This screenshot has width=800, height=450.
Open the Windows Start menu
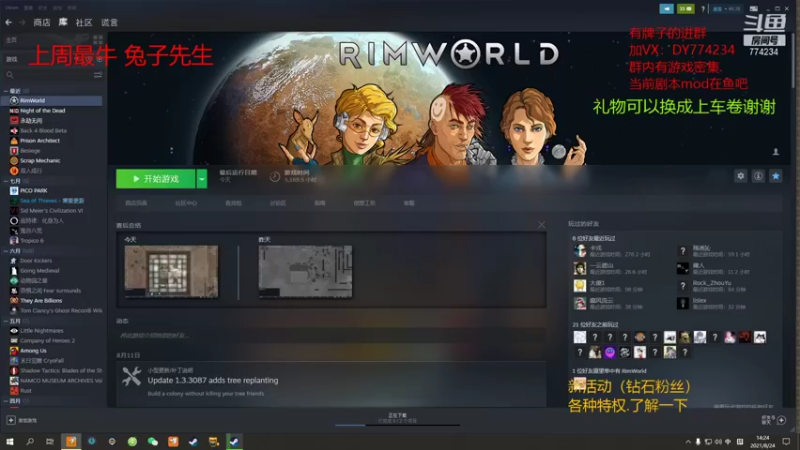pos(10,441)
